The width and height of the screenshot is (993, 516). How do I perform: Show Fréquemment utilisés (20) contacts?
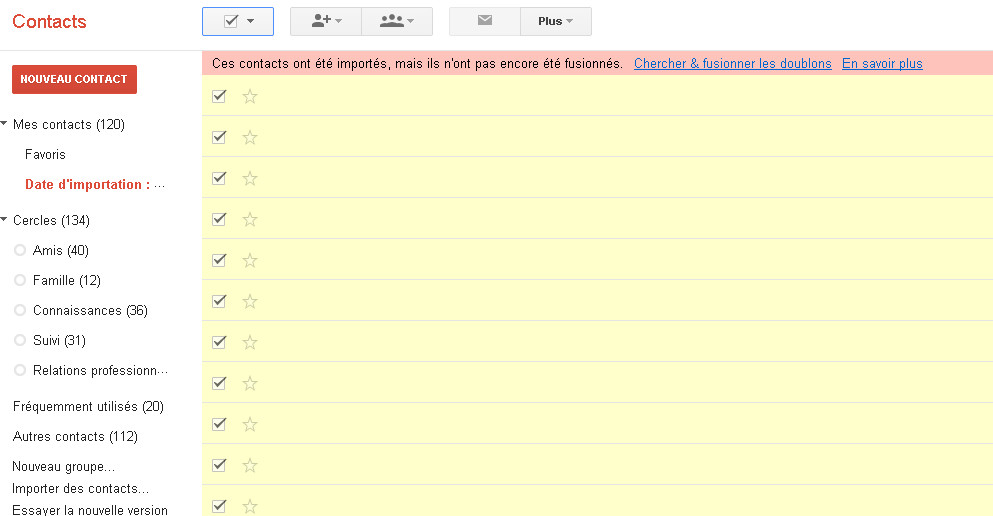88,406
